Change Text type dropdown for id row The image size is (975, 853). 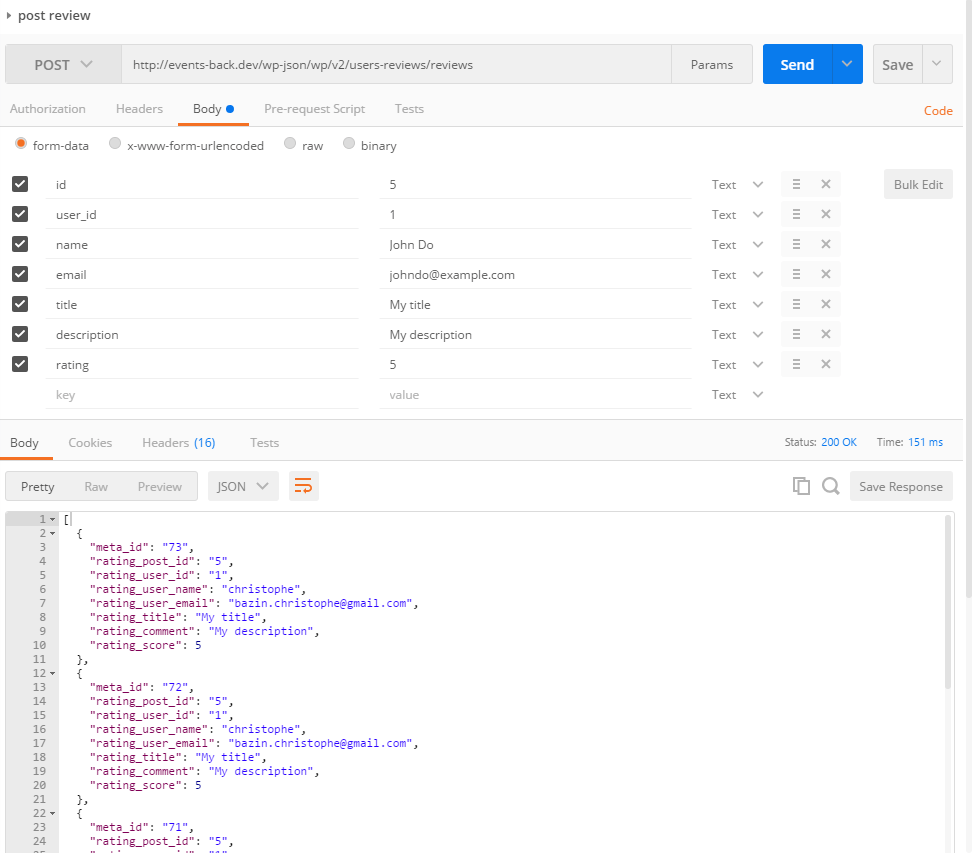tap(737, 185)
